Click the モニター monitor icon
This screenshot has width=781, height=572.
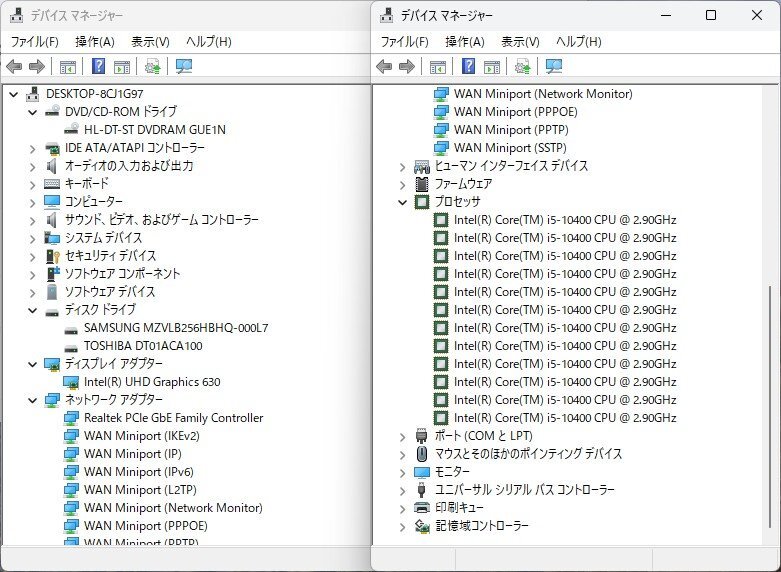point(422,472)
